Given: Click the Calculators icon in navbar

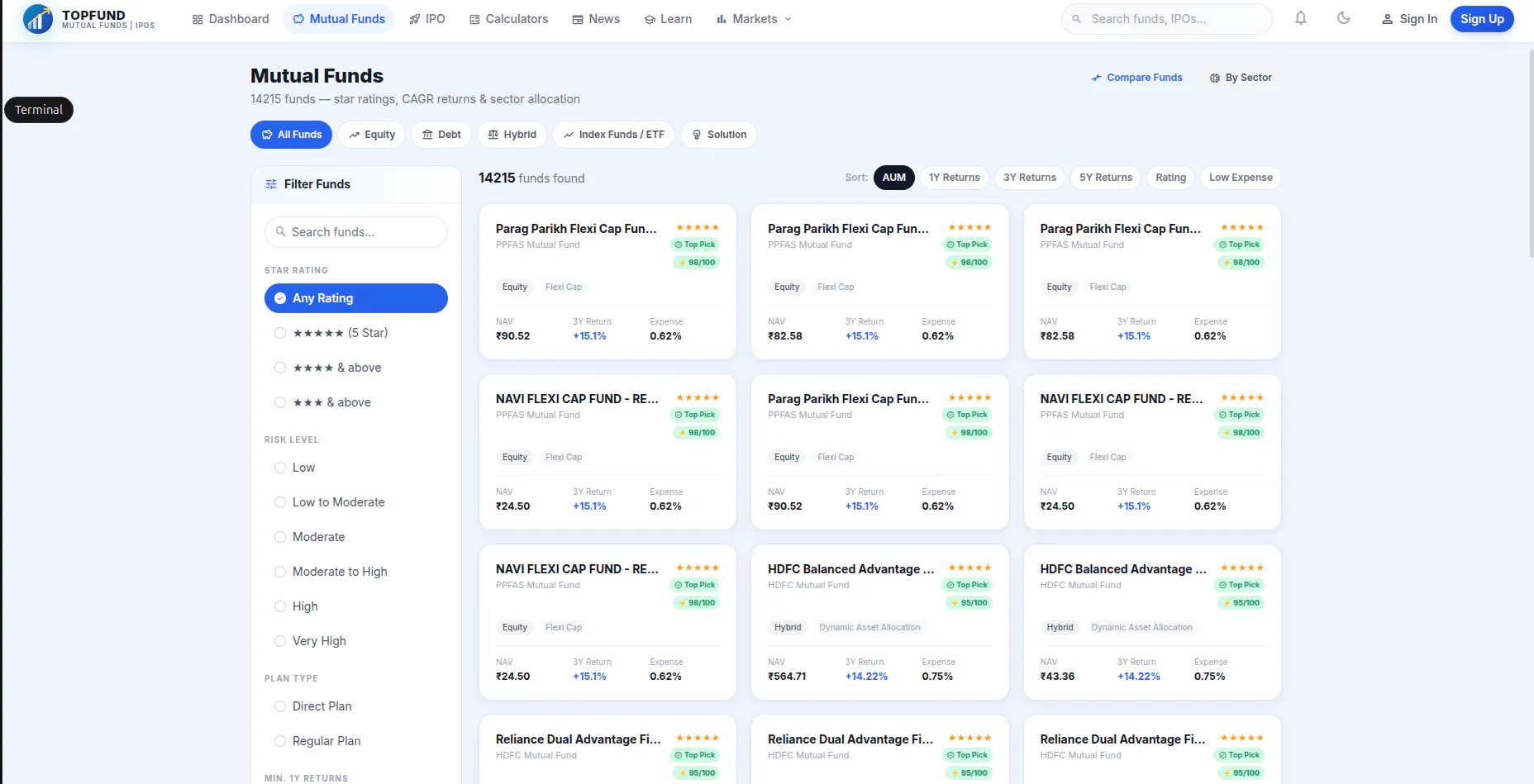Looking at the screenshot, I should coord(474,19).
